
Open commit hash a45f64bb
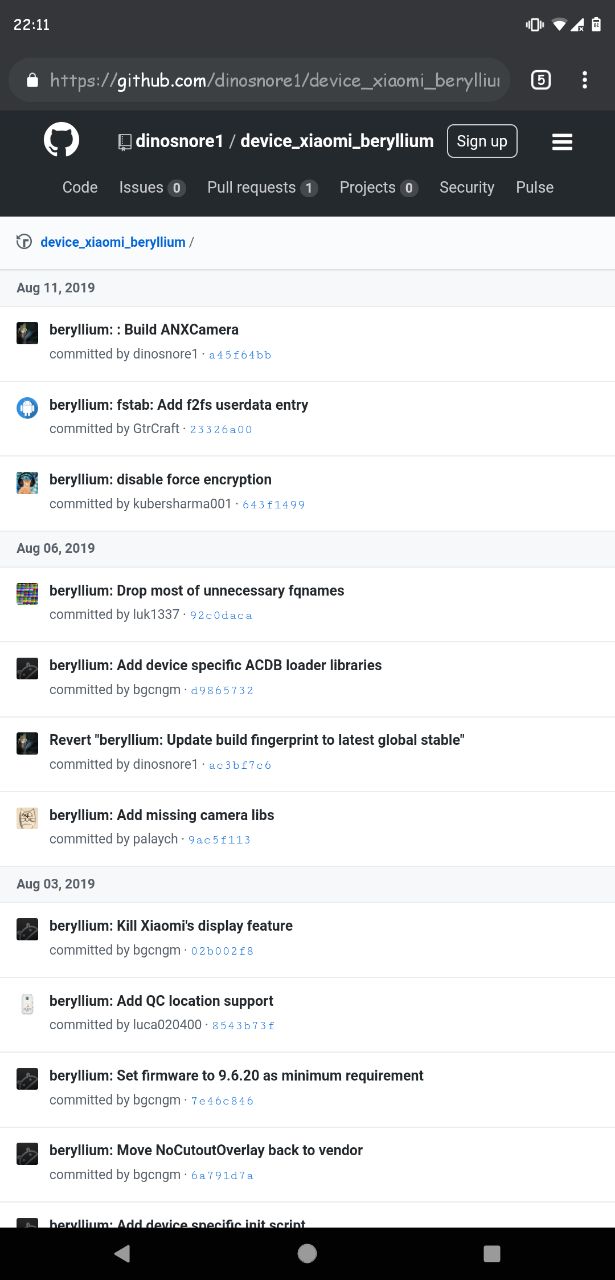(x=240, y=355)
